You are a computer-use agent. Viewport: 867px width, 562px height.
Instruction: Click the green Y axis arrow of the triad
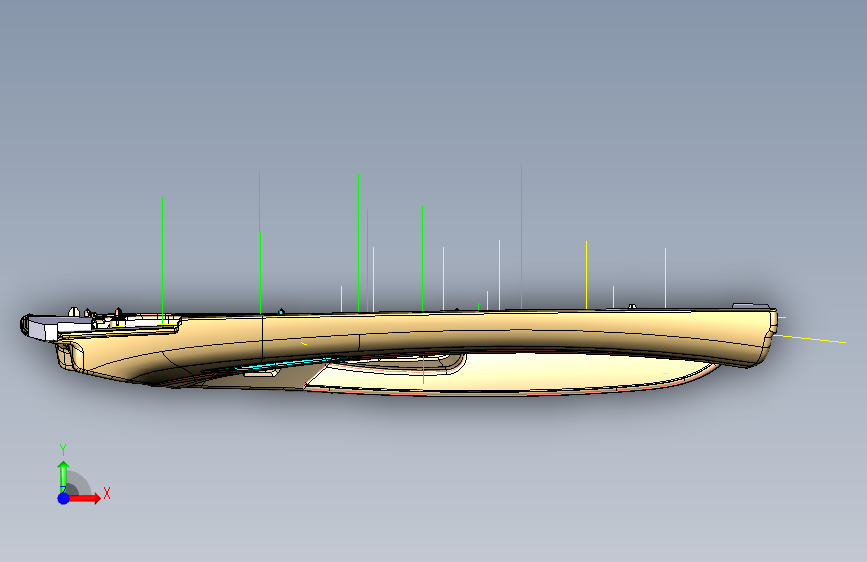[x=63, y=475]
